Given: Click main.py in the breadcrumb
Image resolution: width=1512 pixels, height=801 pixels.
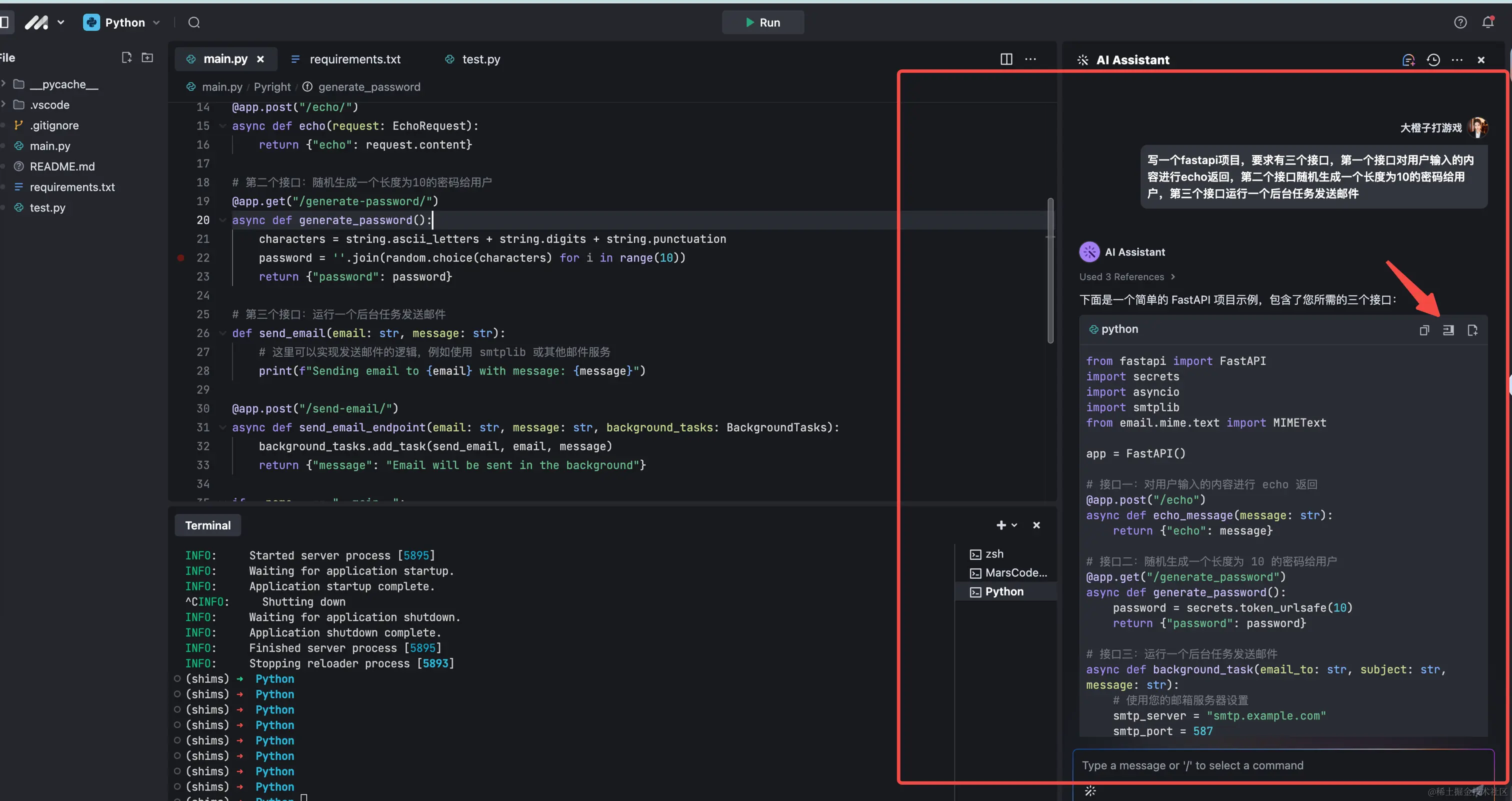Looking at the screenshot, I should 222,87.
